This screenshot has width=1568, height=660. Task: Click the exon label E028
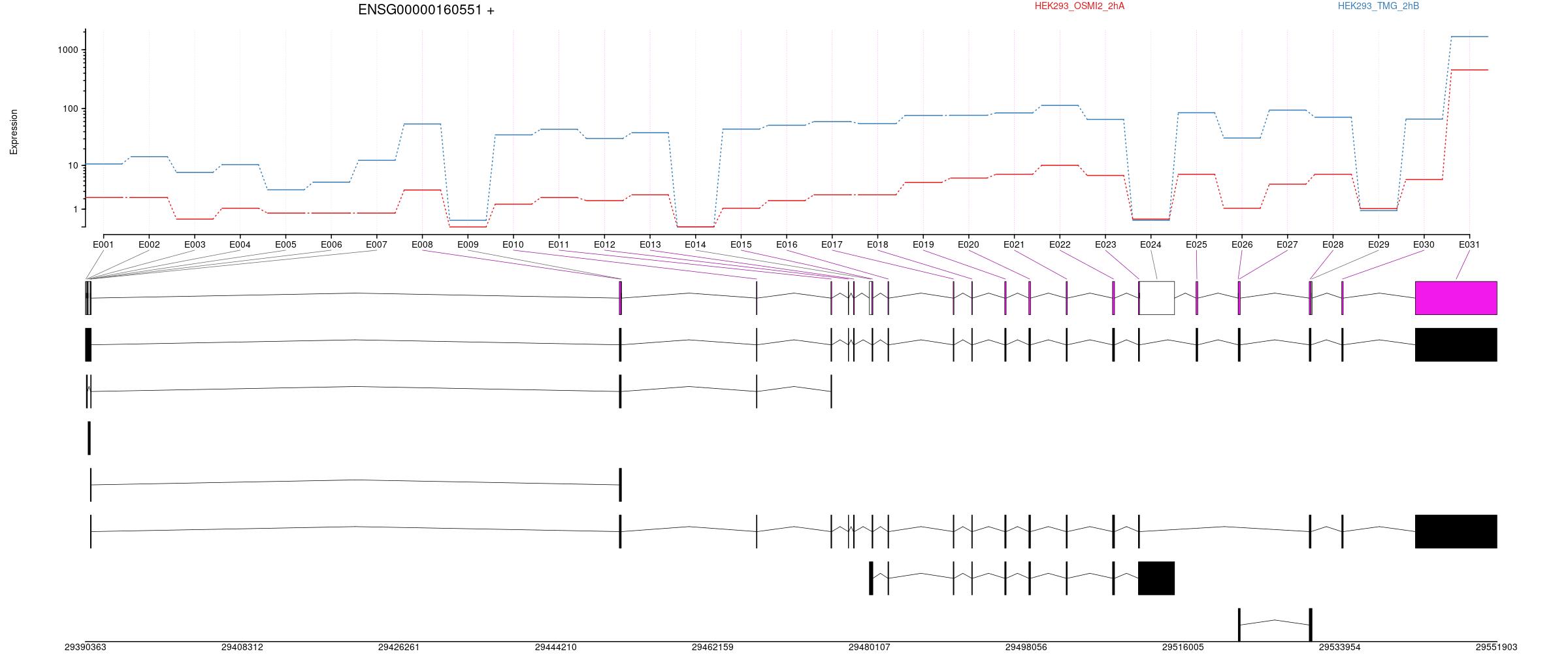pyautogui.click(x=1333, y=245)
